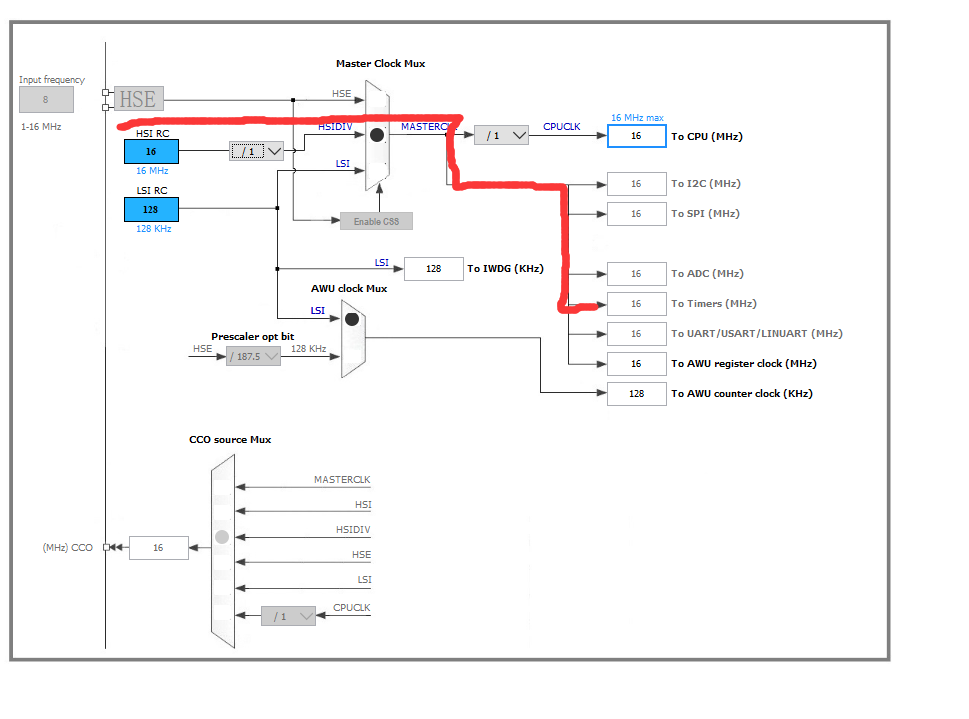Click the HSE oscillator block
969x719 pixels.
(139, 99)
